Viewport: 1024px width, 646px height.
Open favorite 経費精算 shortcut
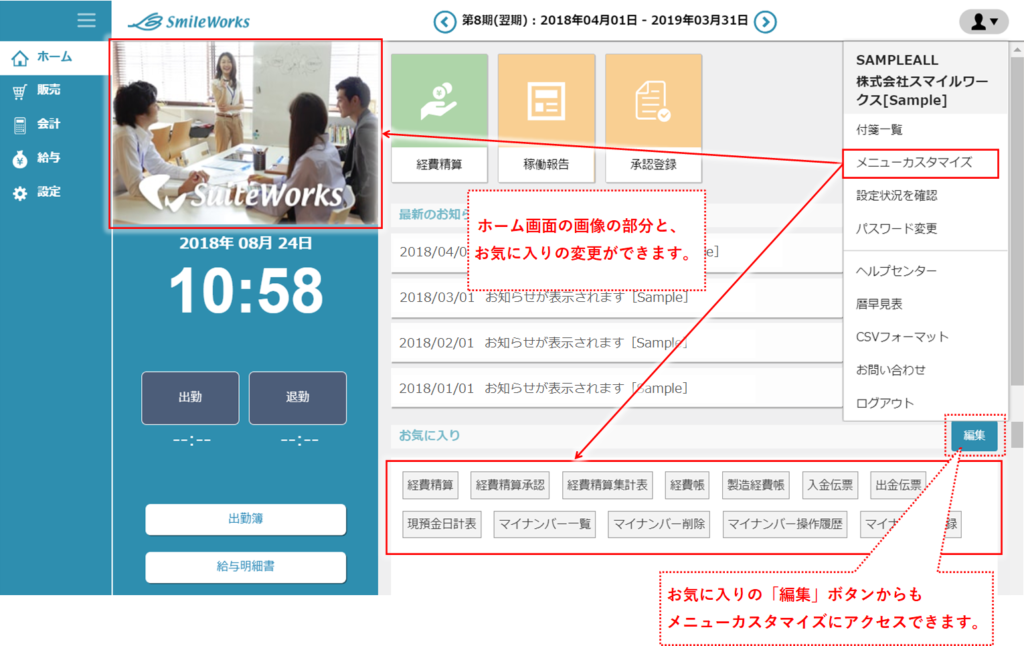430,485
